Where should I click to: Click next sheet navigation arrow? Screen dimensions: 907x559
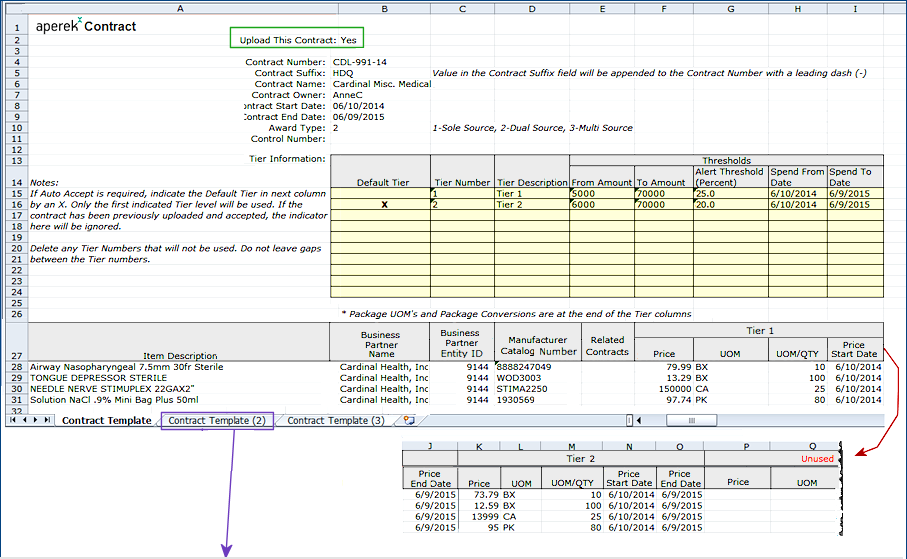tap(36, 421)
